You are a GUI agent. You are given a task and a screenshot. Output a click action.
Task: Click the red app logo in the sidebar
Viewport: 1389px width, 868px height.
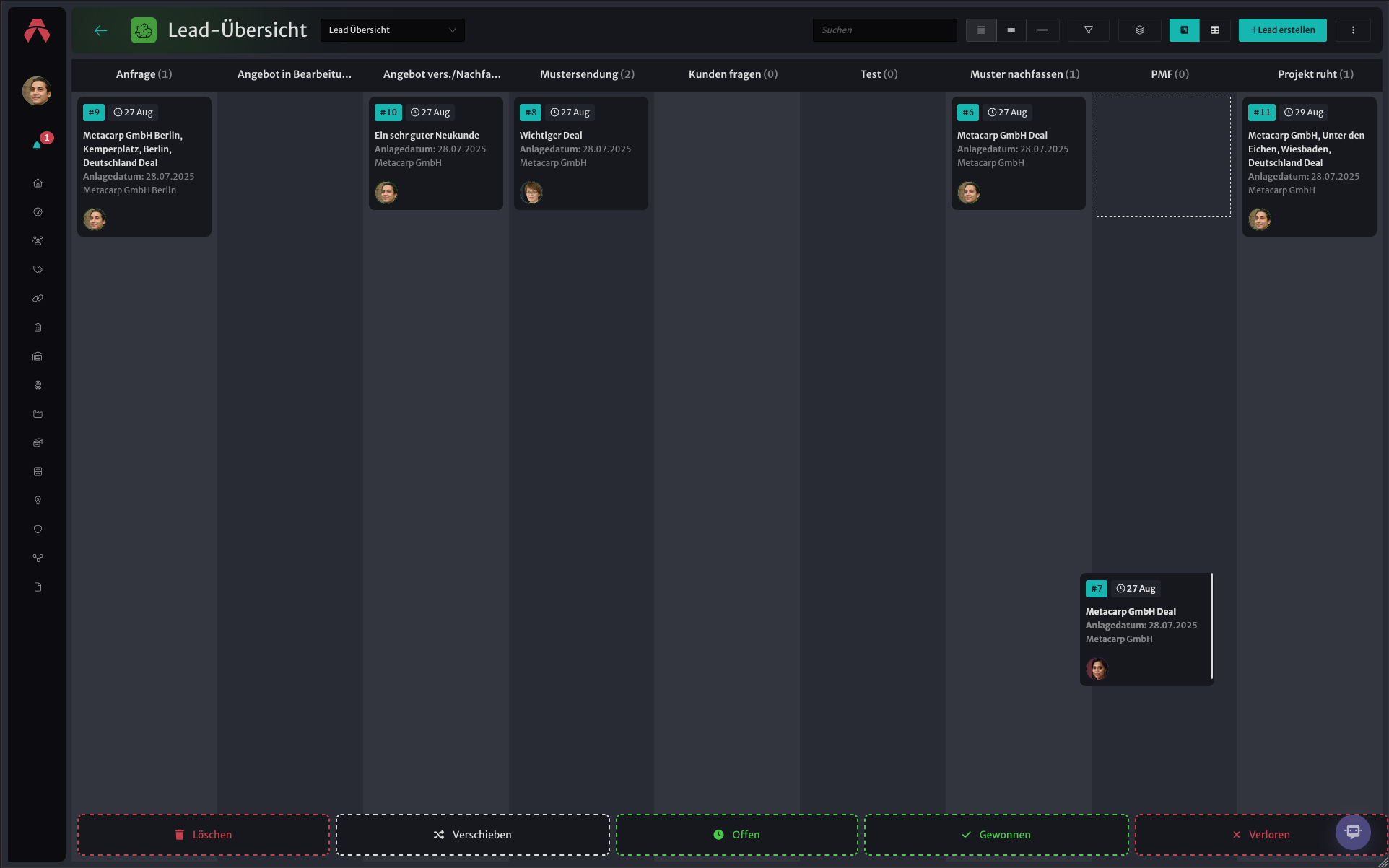pyautogui.click(x=37, y=30)
